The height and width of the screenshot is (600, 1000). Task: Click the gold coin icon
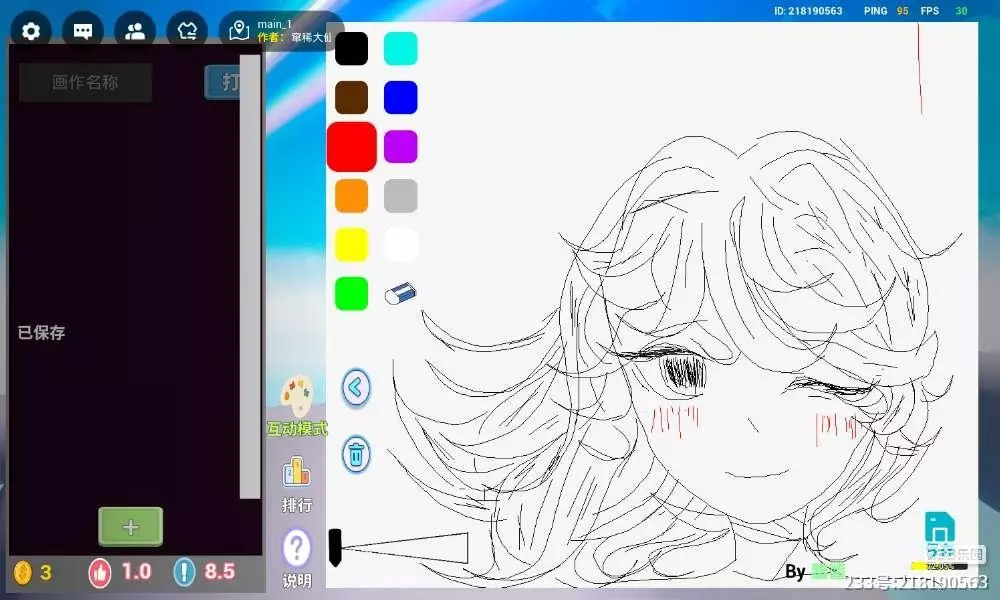[23, 572]
